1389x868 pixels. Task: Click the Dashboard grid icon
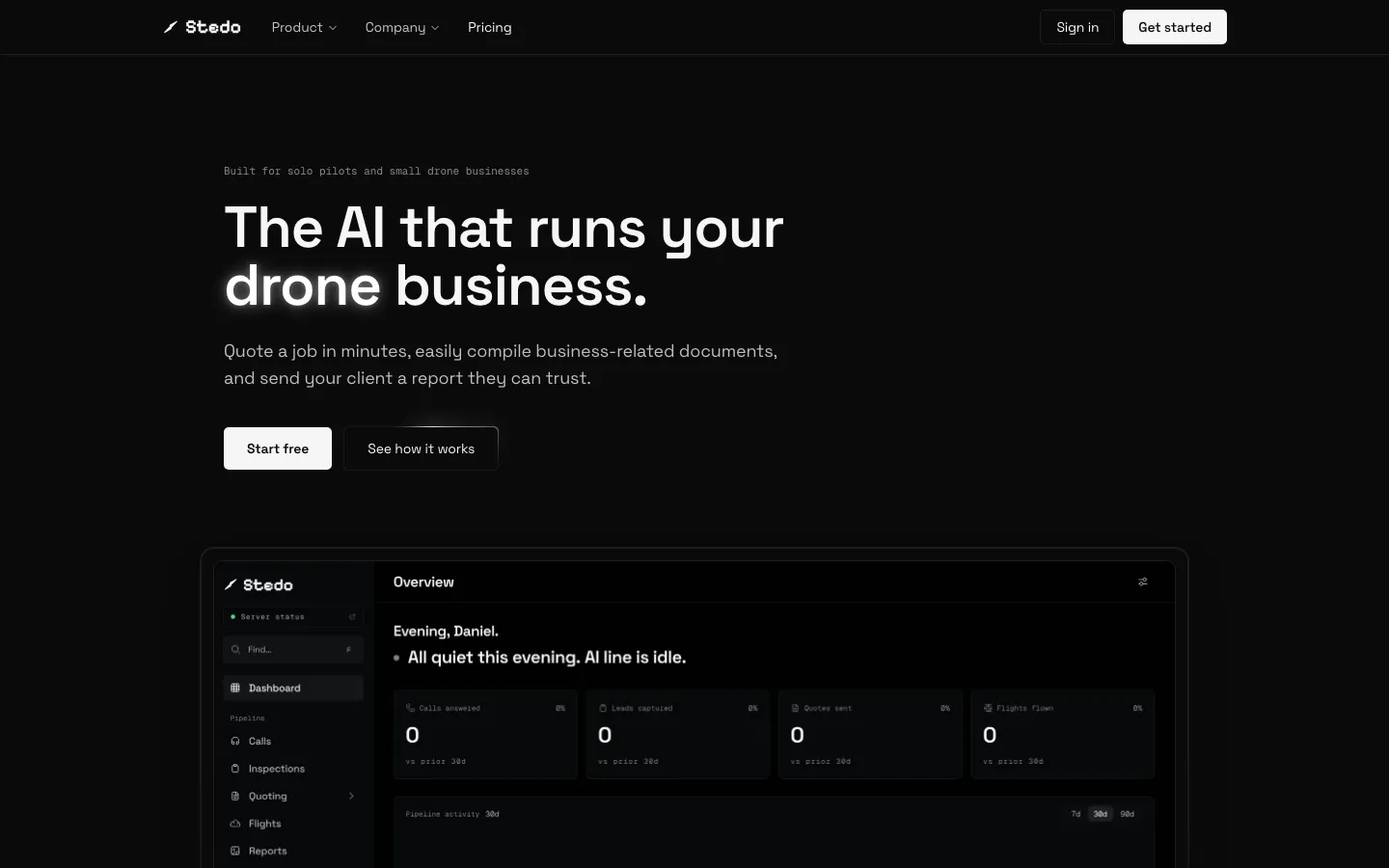pyautogui.click(x=235, y=688)
